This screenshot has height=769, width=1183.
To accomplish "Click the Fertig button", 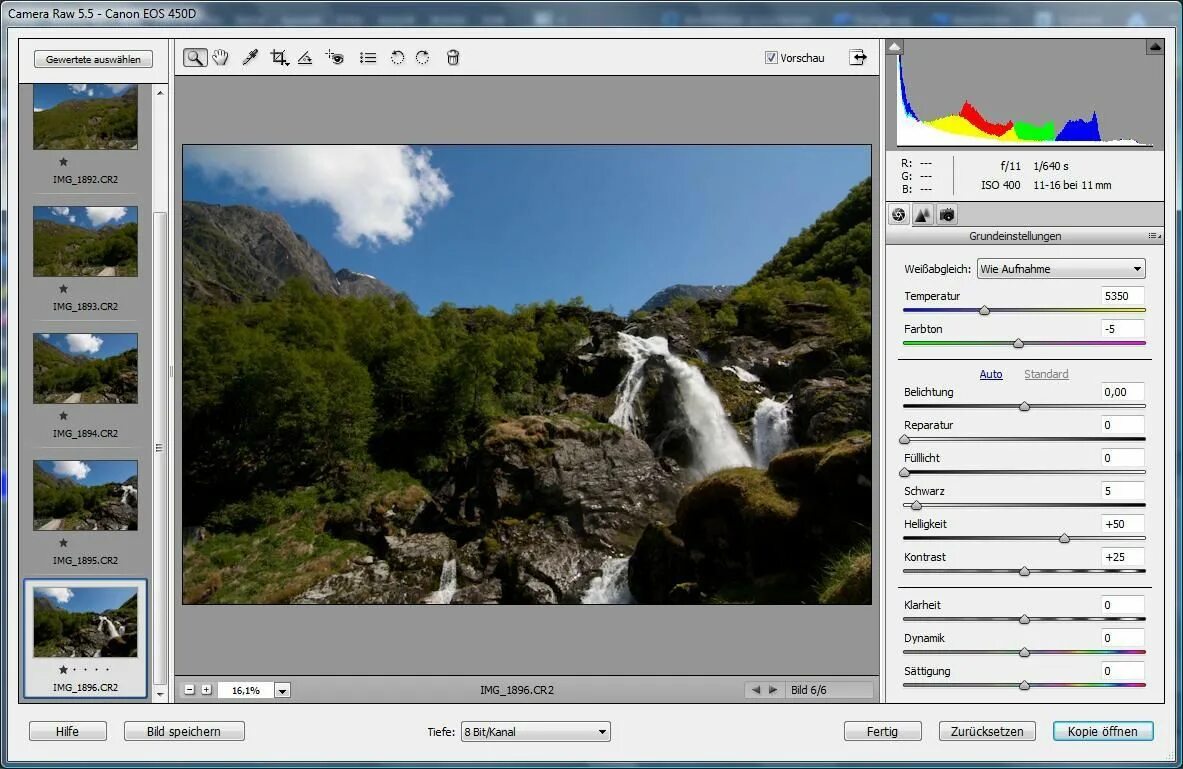I will [882, 731].
